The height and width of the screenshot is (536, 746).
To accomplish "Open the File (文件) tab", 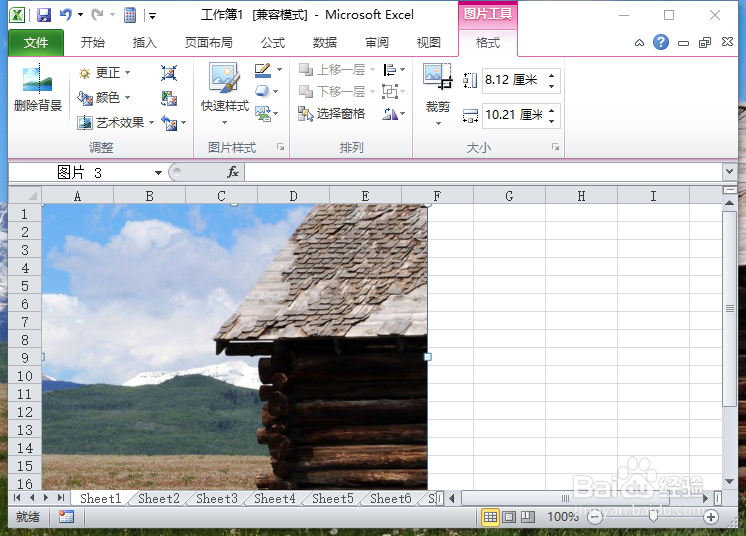I will [x=36, y=42].
